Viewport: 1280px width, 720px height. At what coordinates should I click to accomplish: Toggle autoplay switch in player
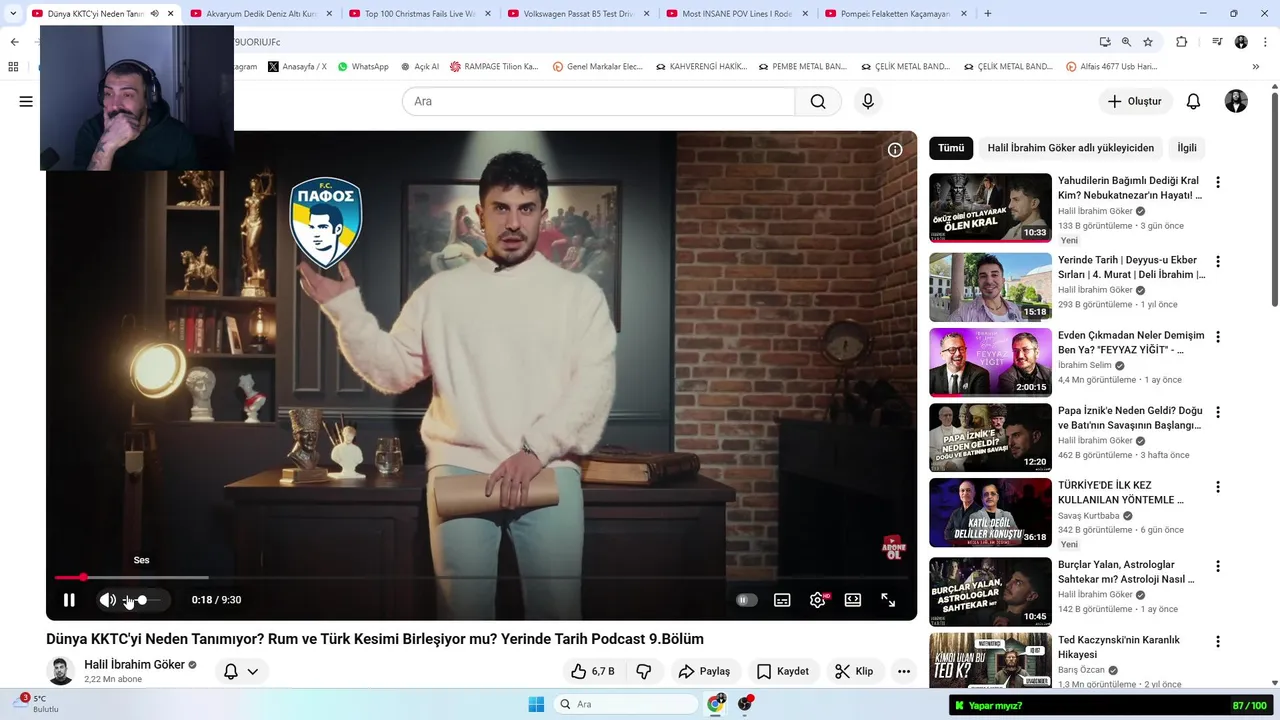coord(746,600)
